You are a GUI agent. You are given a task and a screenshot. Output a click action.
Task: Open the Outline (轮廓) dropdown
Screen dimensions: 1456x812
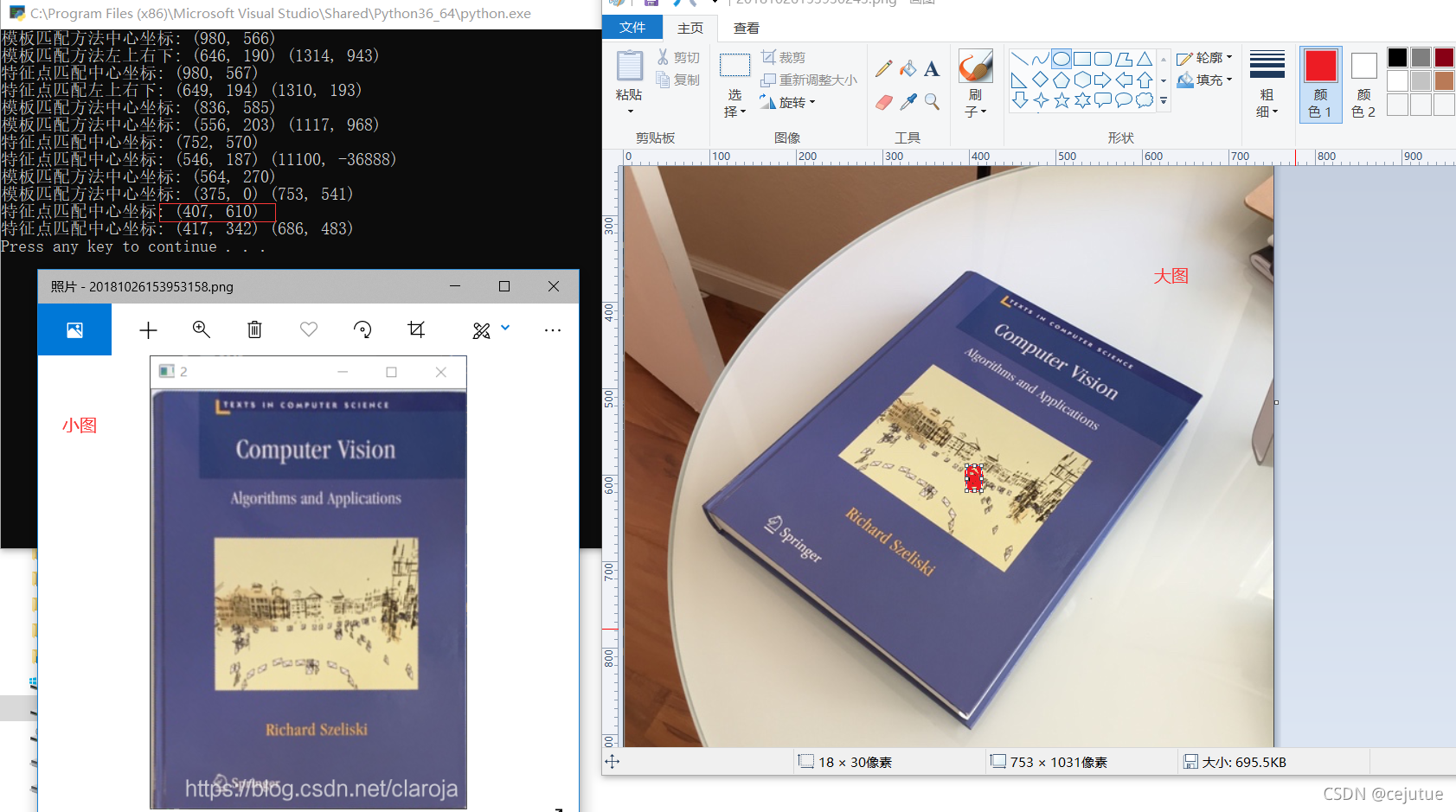1204,57
